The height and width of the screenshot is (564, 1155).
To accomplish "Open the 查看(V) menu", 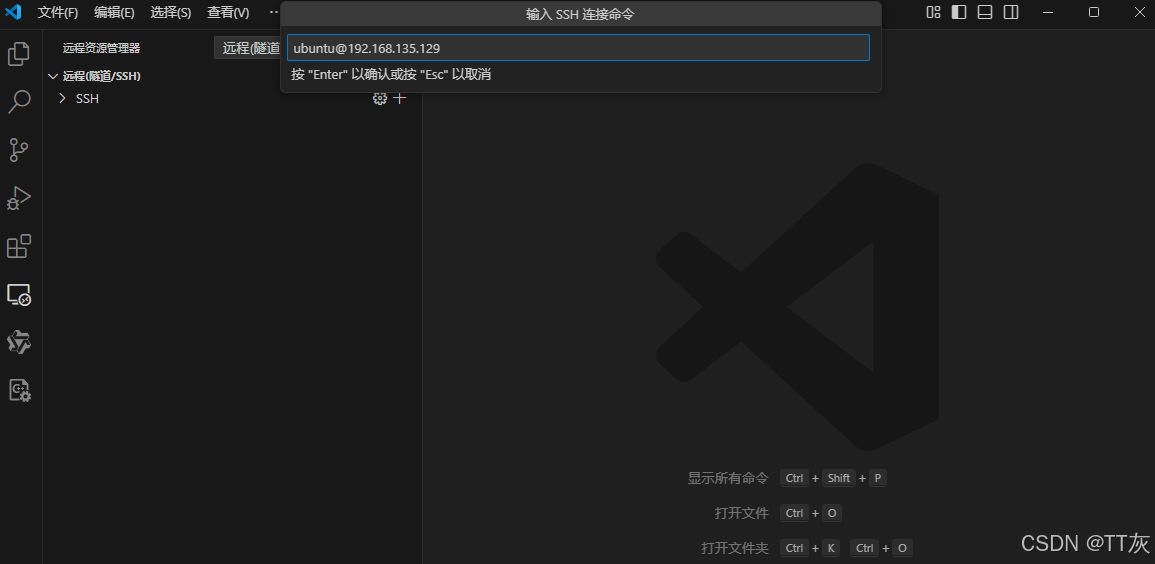I will (228, 13).
